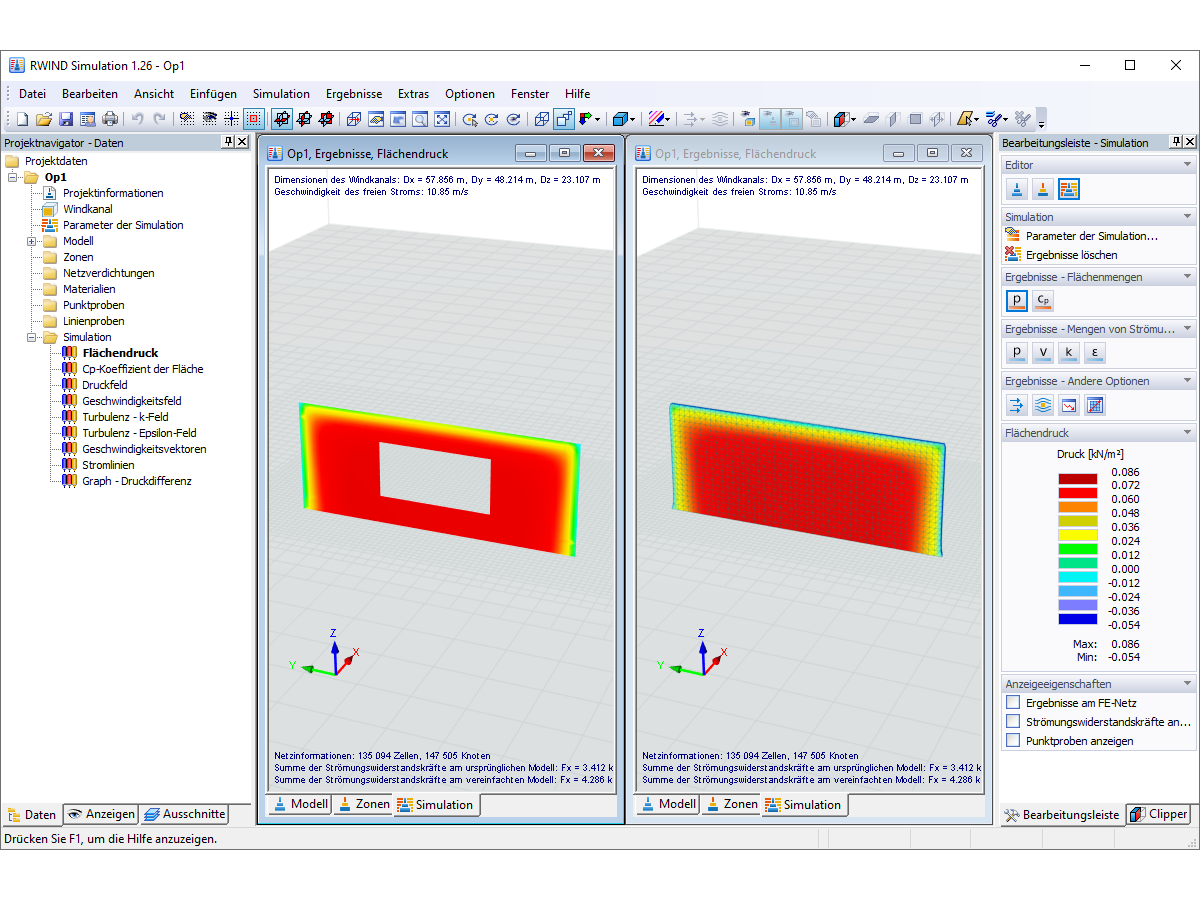Toggle 'Strömungswiderstandskräfte an...' checkbox
This screenshot has width=1200, height=900.
(1013, 721)
